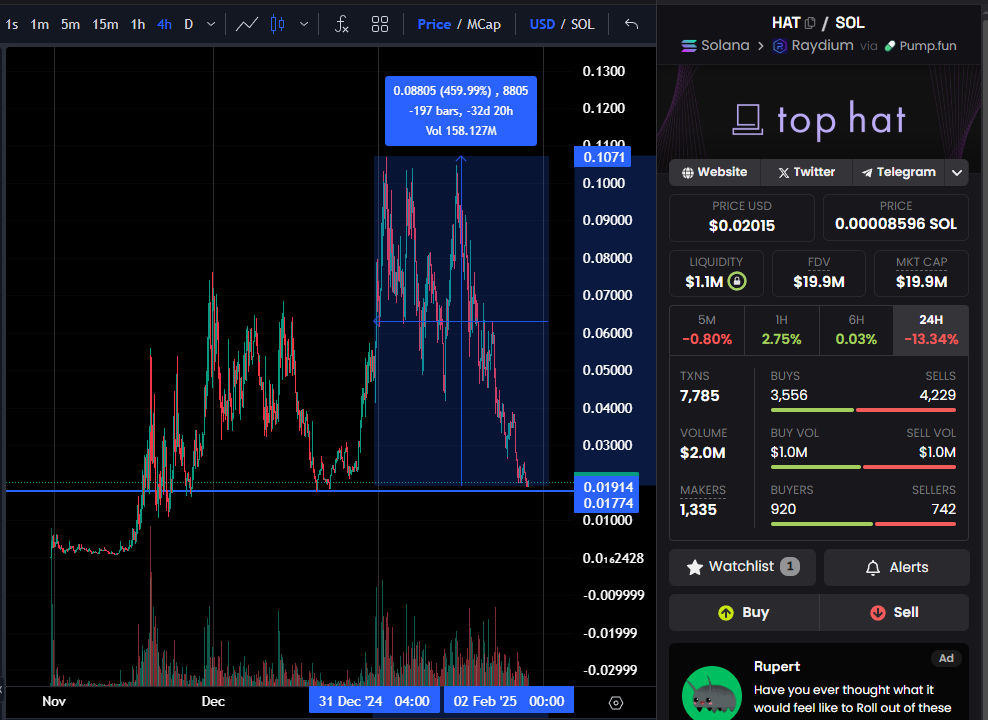Click the liquidity lock icon
This screenshot has width=988, height=720.
[x=737, y=281]
